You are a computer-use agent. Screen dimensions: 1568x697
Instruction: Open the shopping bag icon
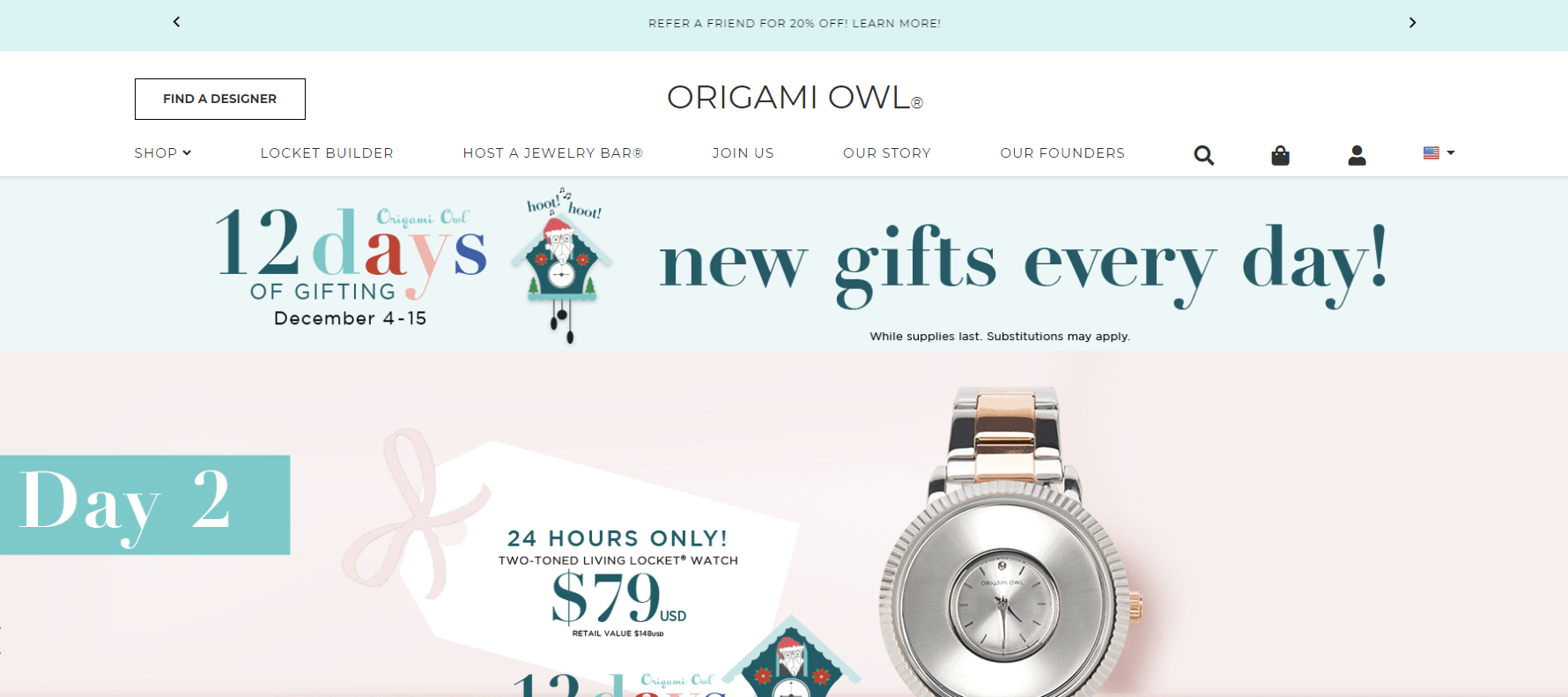pyautogui.click(x=1280, y=155)
